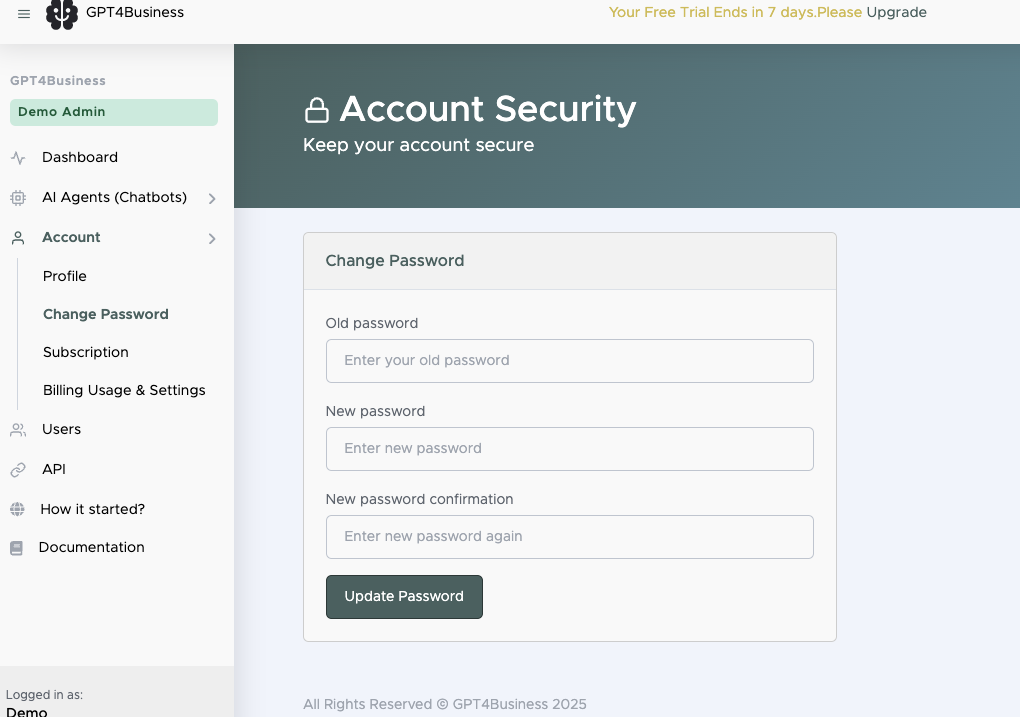The width and height of the screenshot is (1020, 717).
Task: Click the Users group icon
Action: 18,430
